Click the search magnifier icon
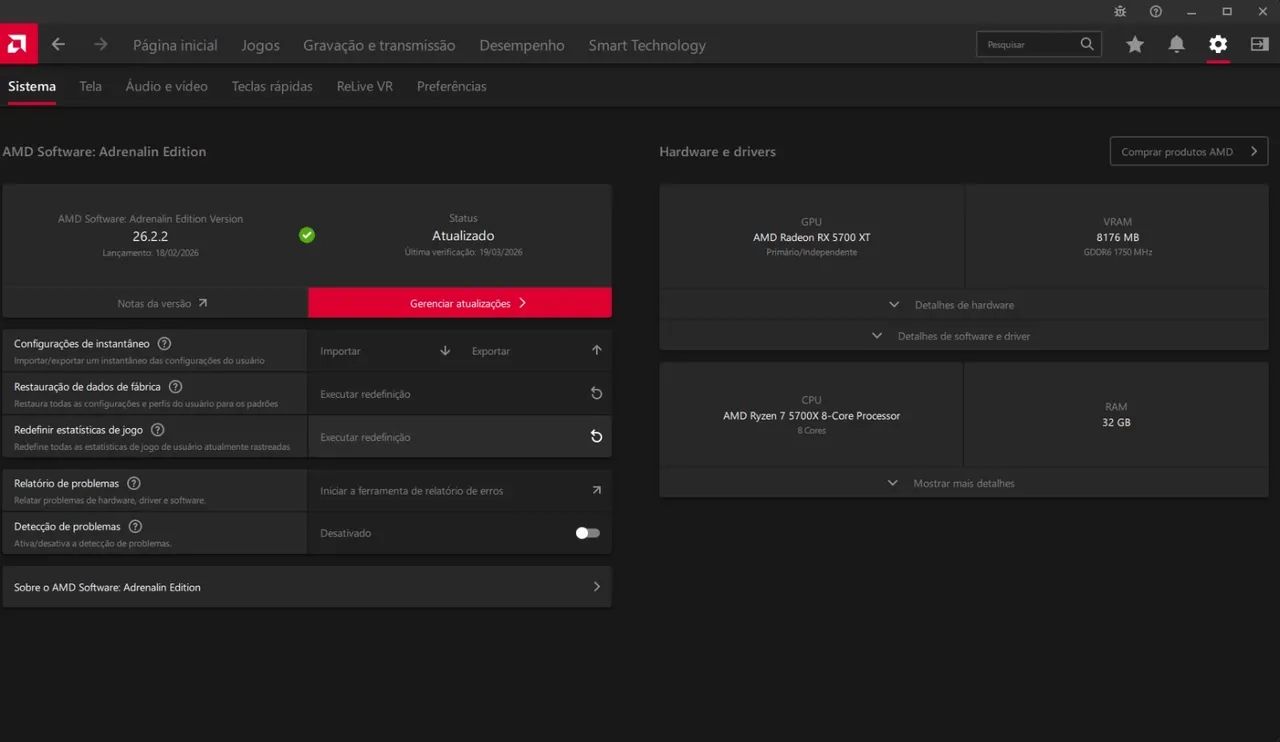This screenshot has width=1280, height=742. [x=1087, y=44]
